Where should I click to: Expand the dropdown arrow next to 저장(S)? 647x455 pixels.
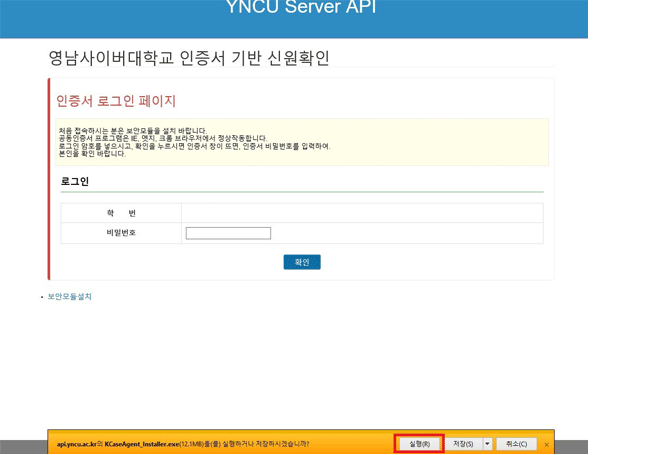click(x=488, y=444)
